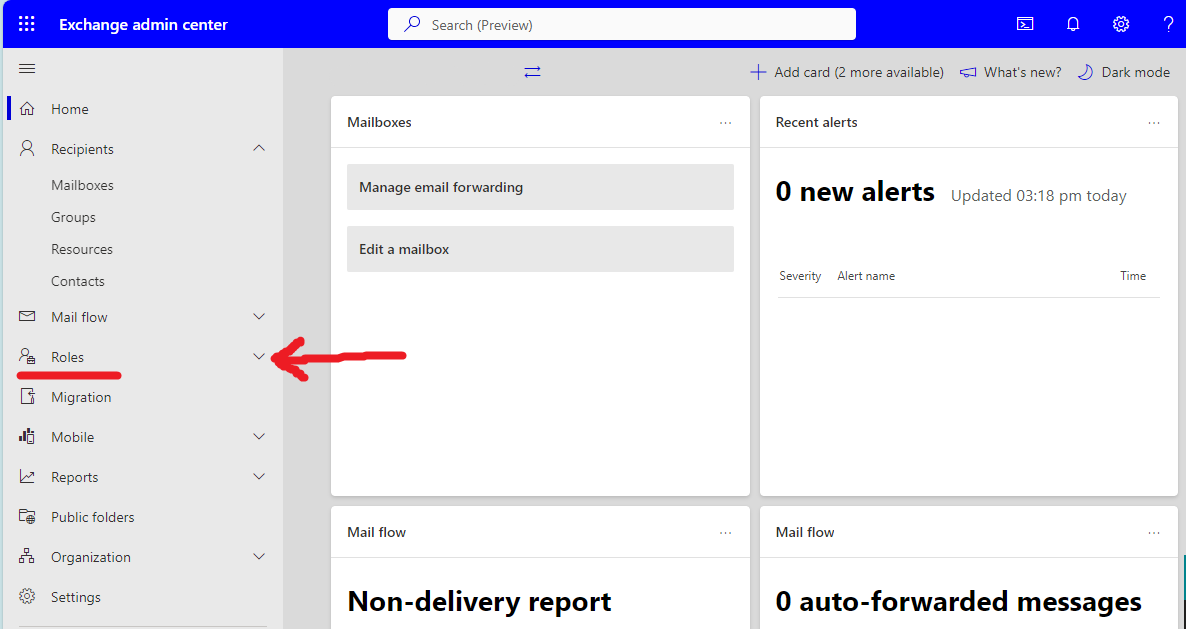Click the 0 new alerts heading

tap(855, 192)
